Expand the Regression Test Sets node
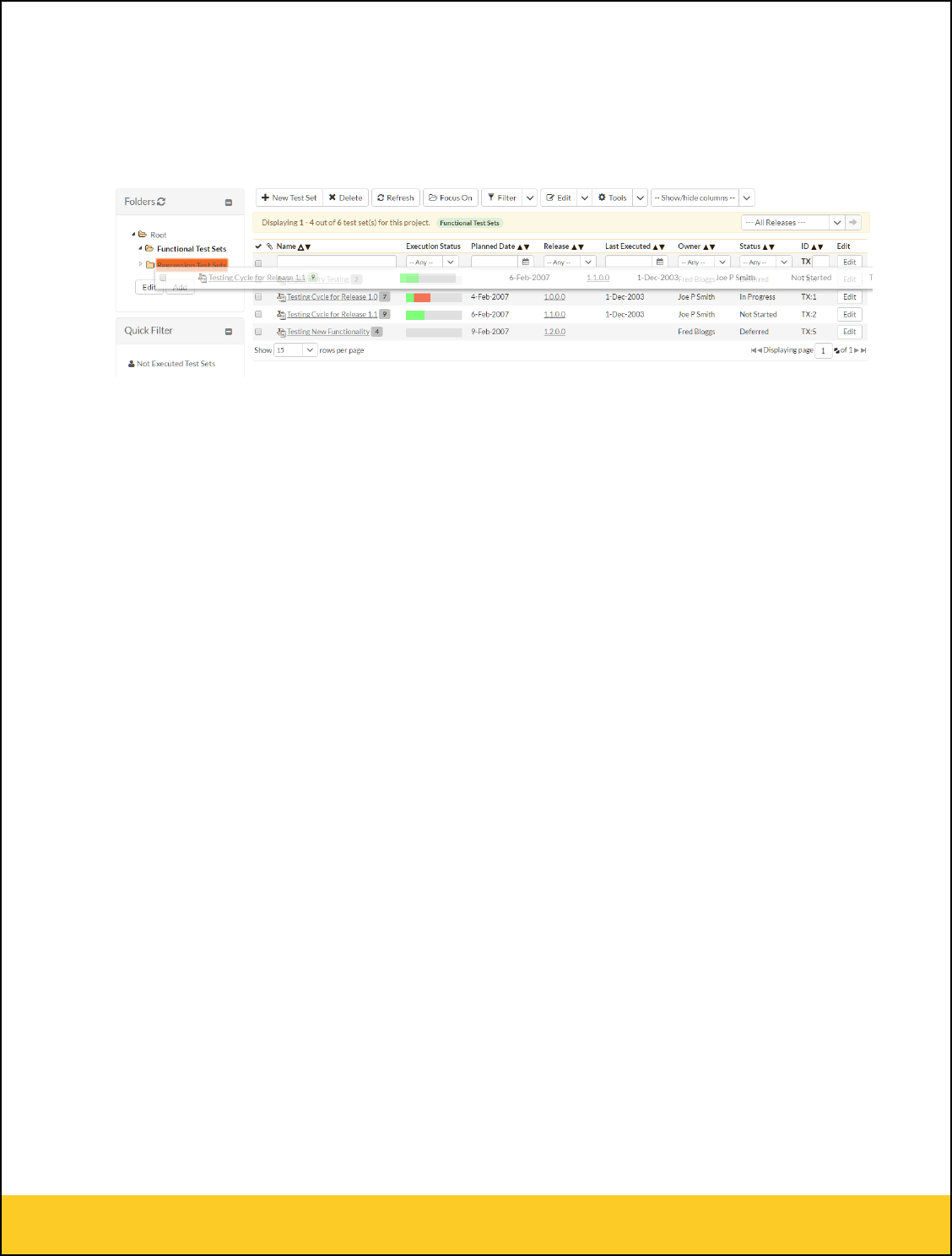Screen dimensions: 952x1256 (140, 264)
